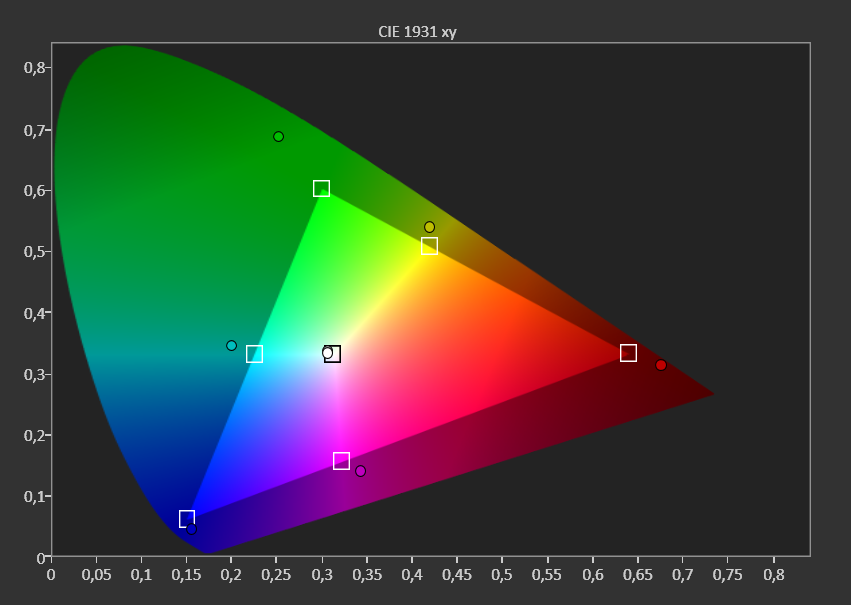Image resolution: width=851 pixels, height=605 pixels.
Task: Click the blue target square marker
Action: click(187, 519)
